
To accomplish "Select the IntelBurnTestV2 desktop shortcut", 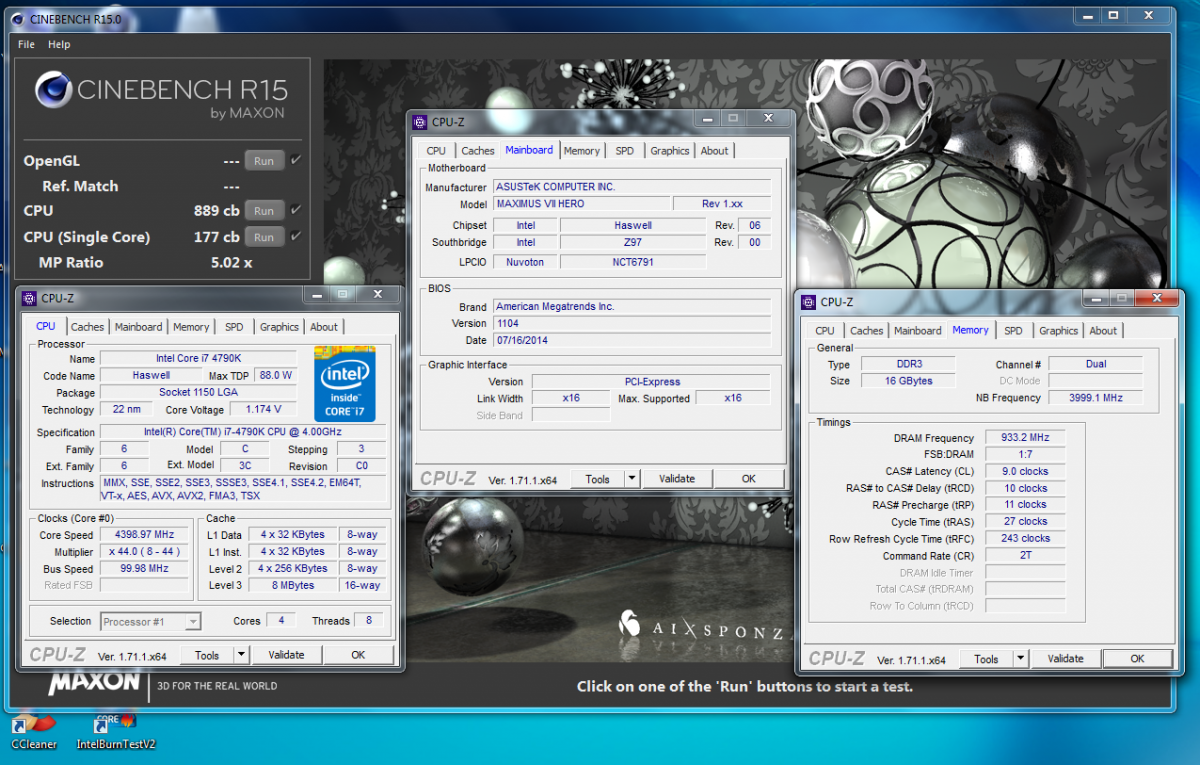I will tap(116, 731).
